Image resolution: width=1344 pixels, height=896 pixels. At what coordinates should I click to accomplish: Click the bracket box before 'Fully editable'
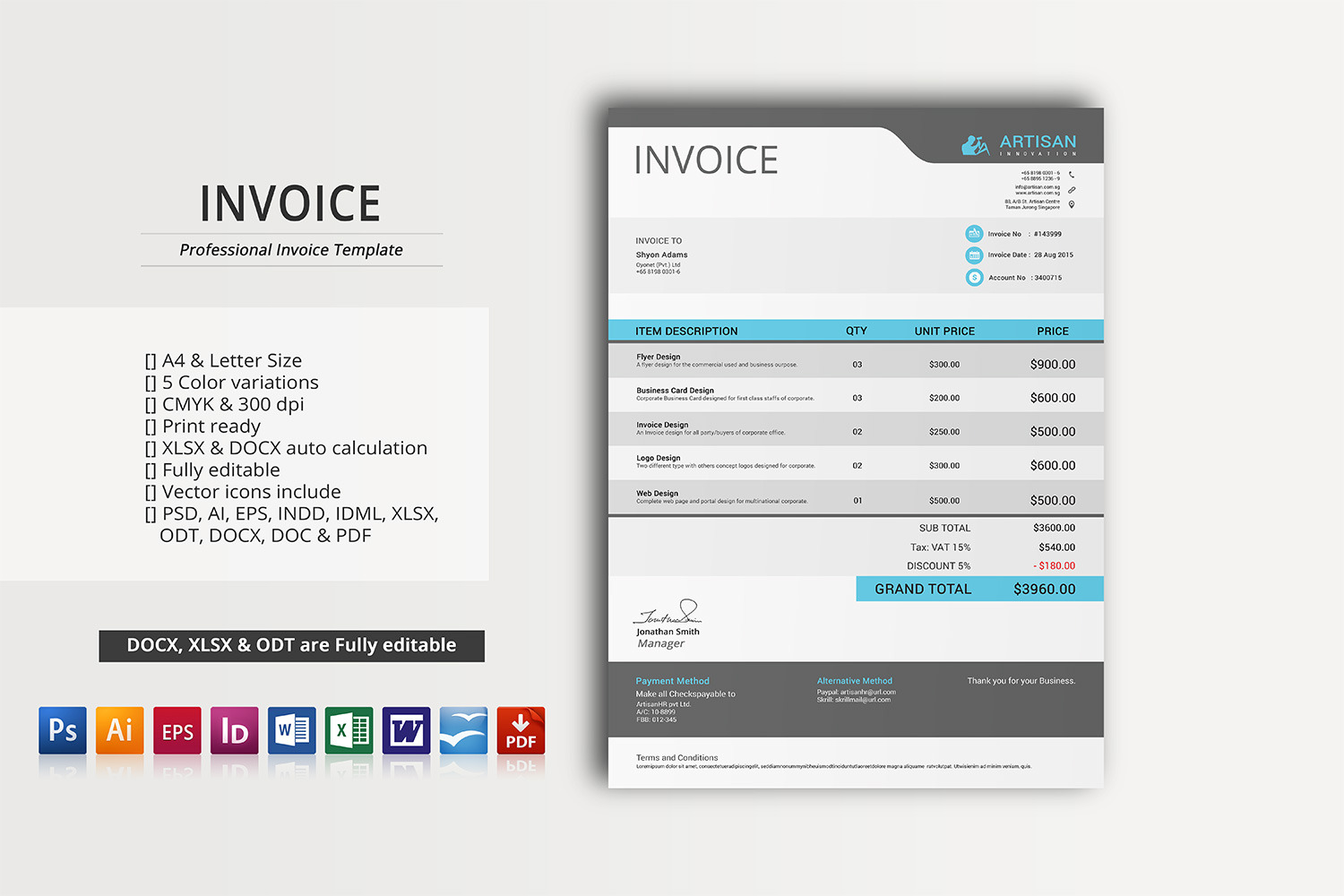[151, 471]
